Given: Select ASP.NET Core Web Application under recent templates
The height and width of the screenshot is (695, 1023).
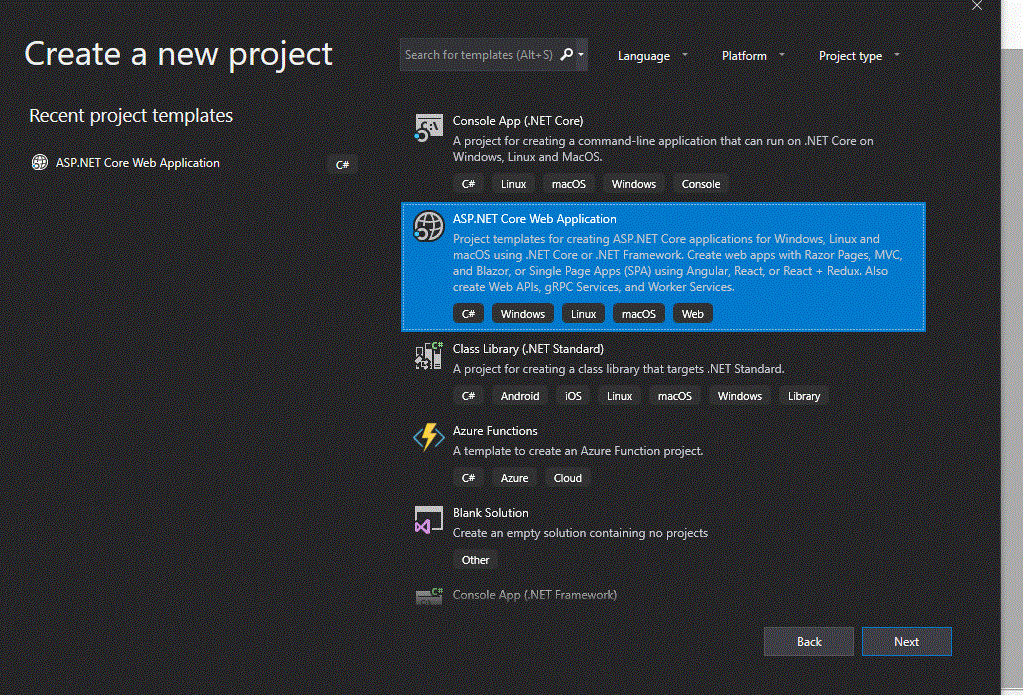Looking at the screenshot, I should pos(138,162).
